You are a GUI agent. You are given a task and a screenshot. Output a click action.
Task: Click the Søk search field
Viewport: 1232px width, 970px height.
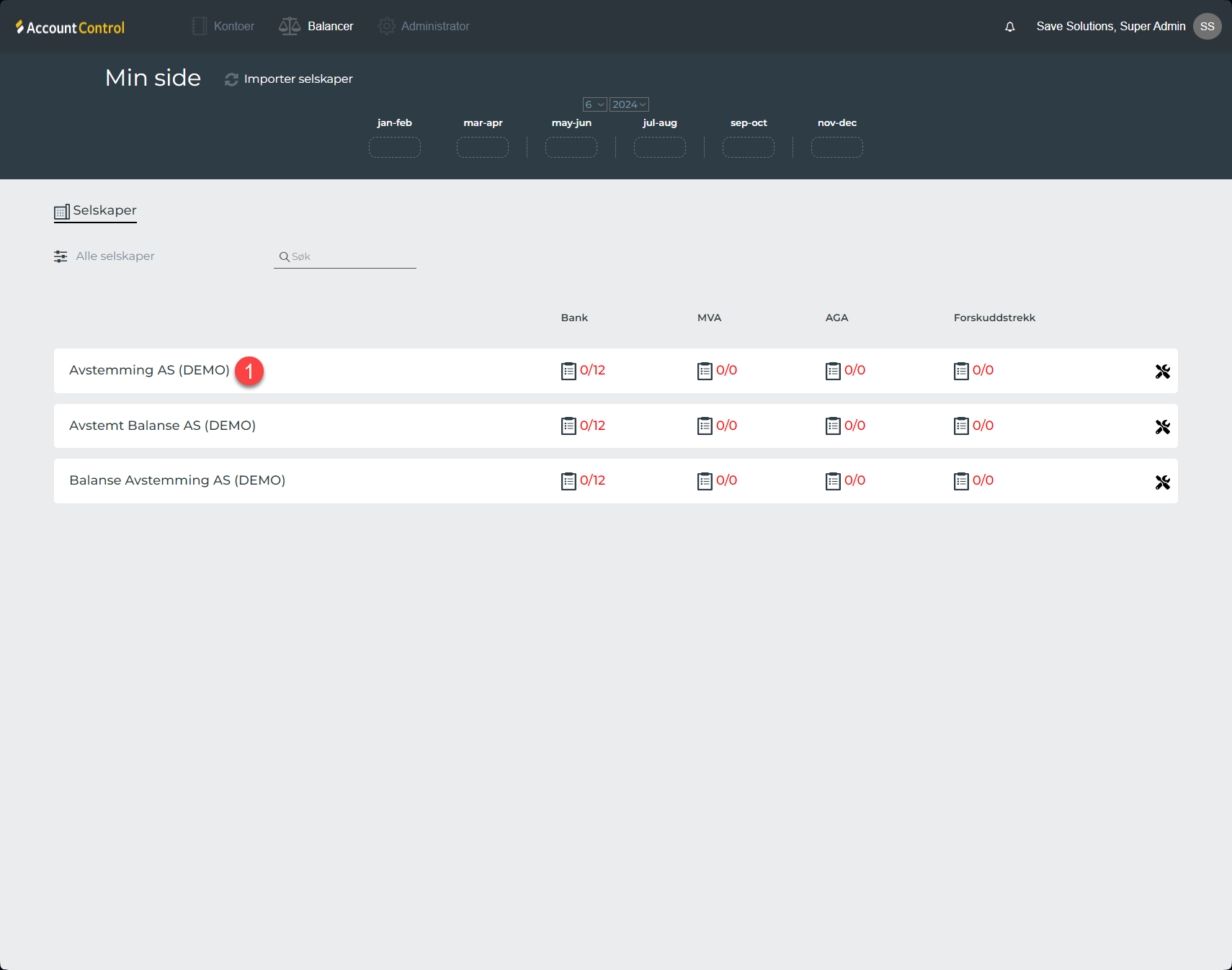pos(350,257)
